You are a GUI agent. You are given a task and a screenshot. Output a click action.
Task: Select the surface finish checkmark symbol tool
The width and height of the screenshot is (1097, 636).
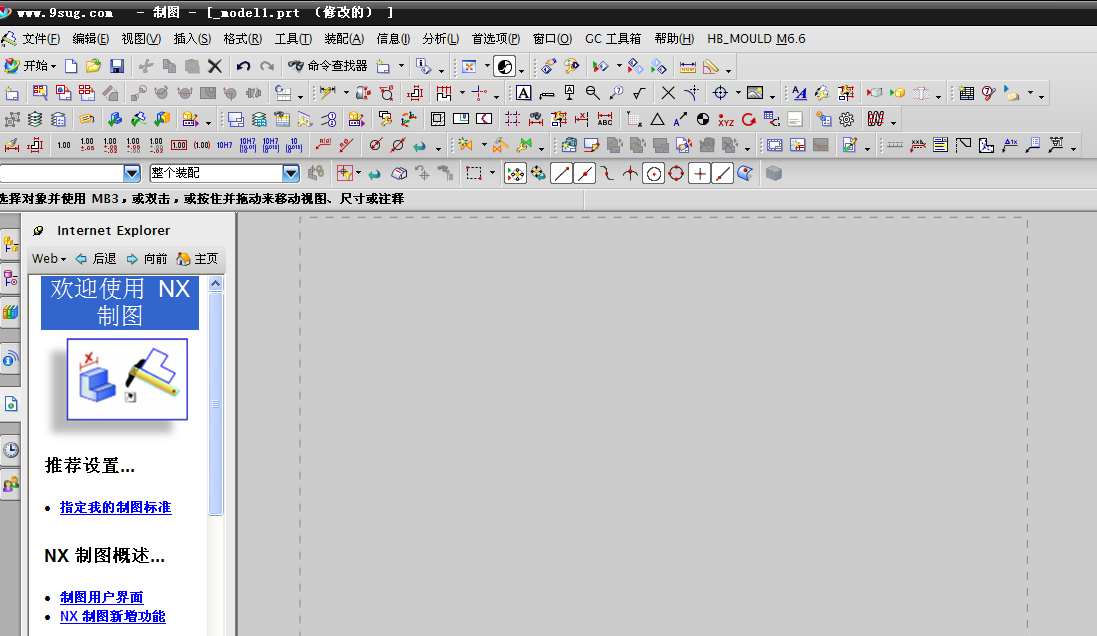tap(639, 93)
